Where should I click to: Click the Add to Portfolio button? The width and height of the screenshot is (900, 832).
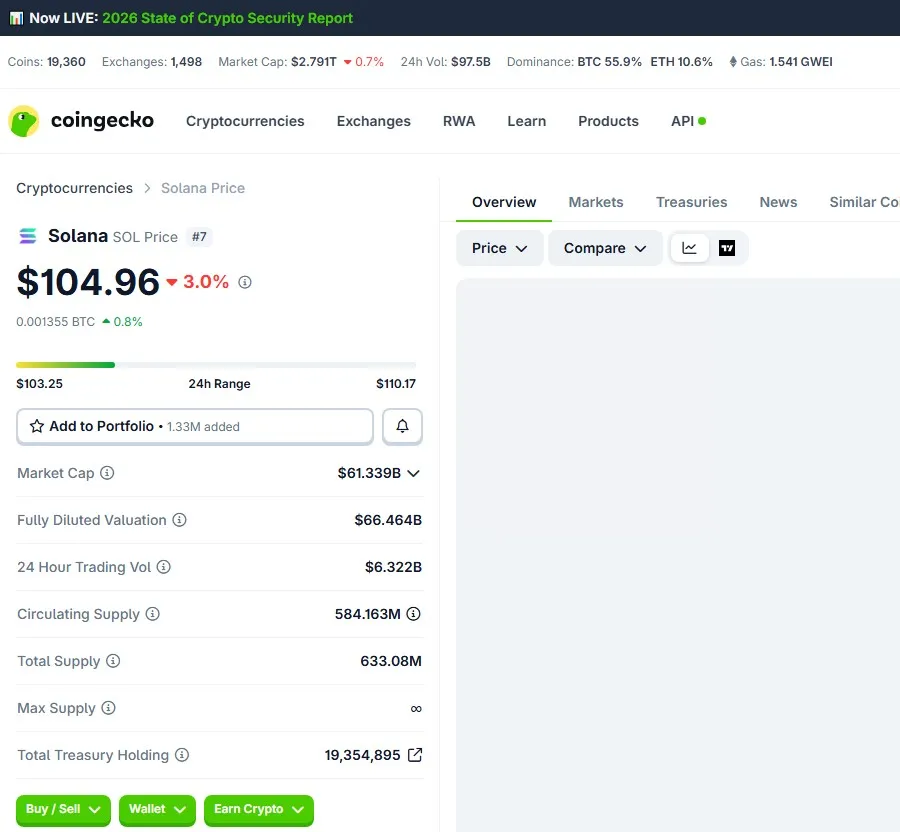tap(195, 426)
